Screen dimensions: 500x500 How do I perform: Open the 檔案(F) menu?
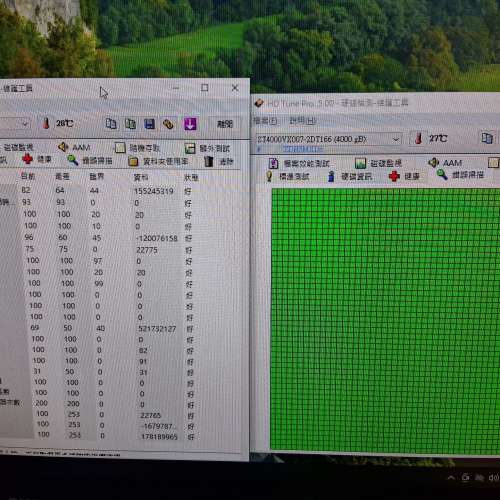(x=265, y=121)
